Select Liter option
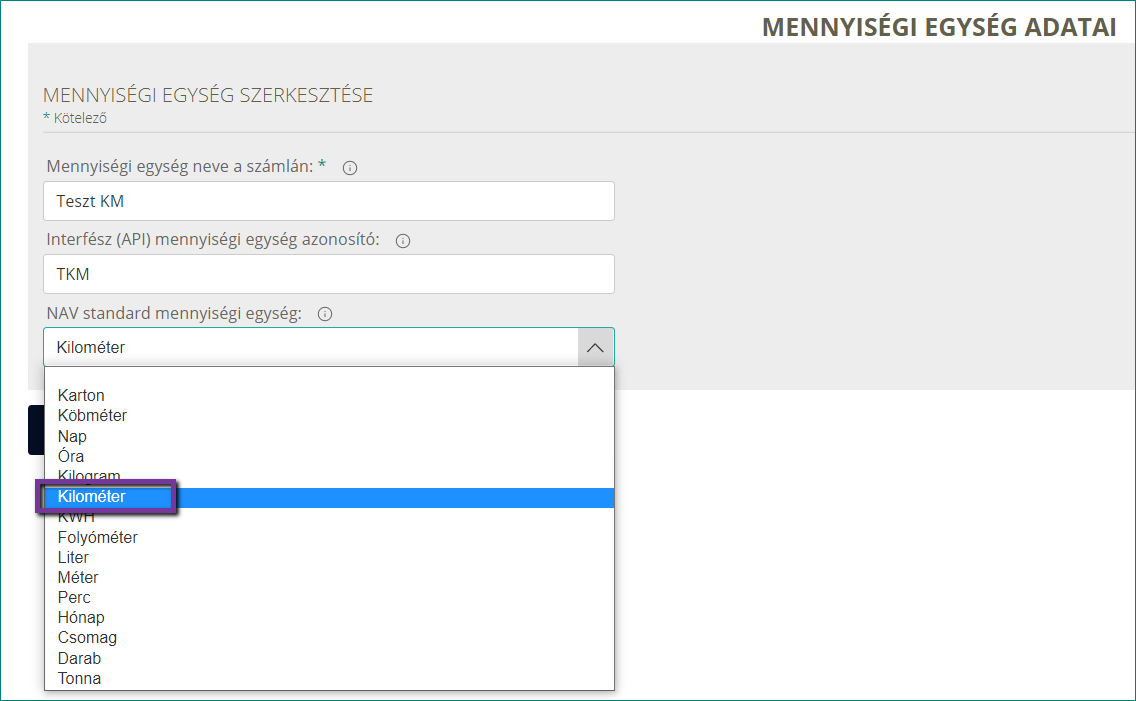The image size is (1136, 701). (x=329, y=558)
